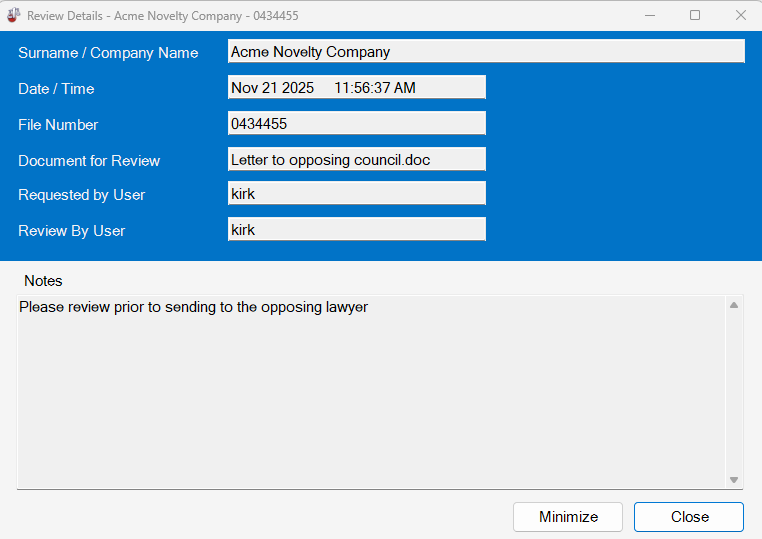The image size is (762, 539).
Task: Focus the File Number field showing 0434455
Action: pyautogui.click(x=356, y=124)
